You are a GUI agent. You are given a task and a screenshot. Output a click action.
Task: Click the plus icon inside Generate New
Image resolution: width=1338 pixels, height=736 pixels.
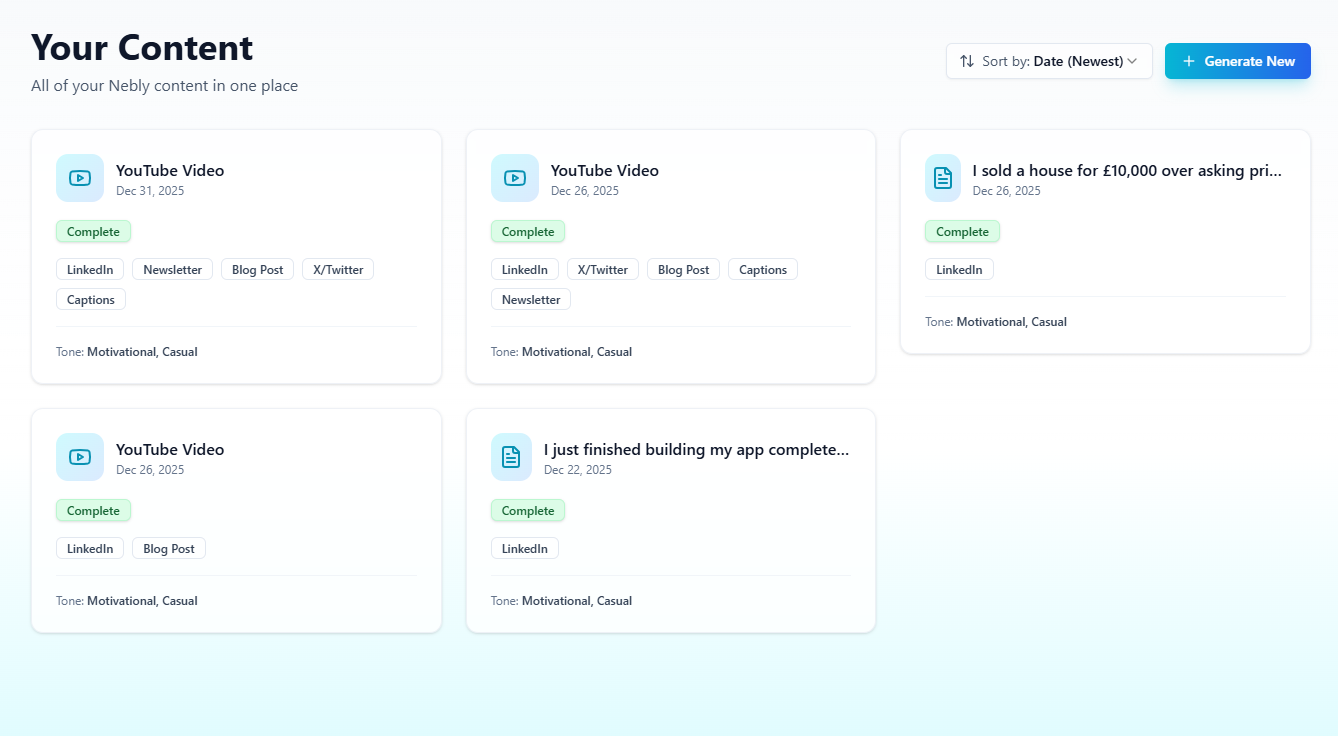[x=1188, y=61]
